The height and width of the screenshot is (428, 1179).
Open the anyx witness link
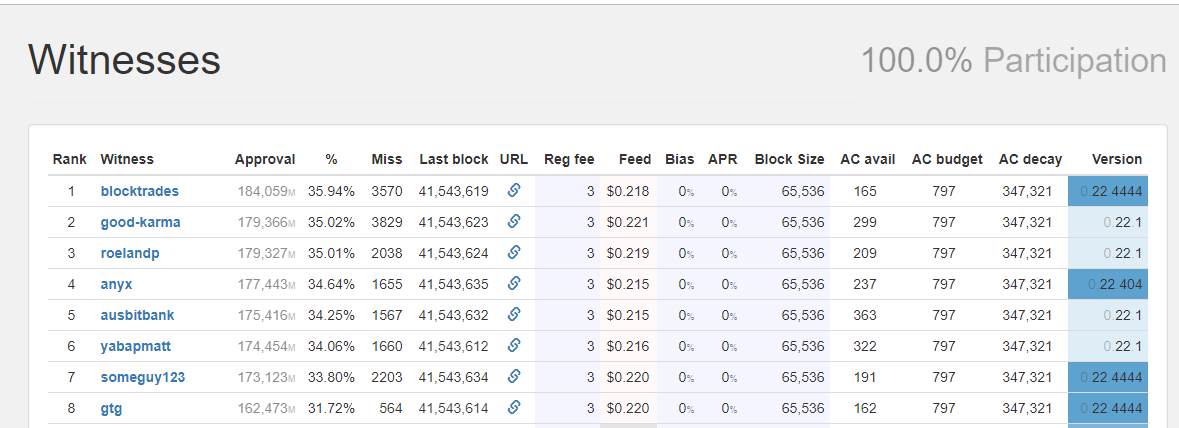[x=117, y=284]
